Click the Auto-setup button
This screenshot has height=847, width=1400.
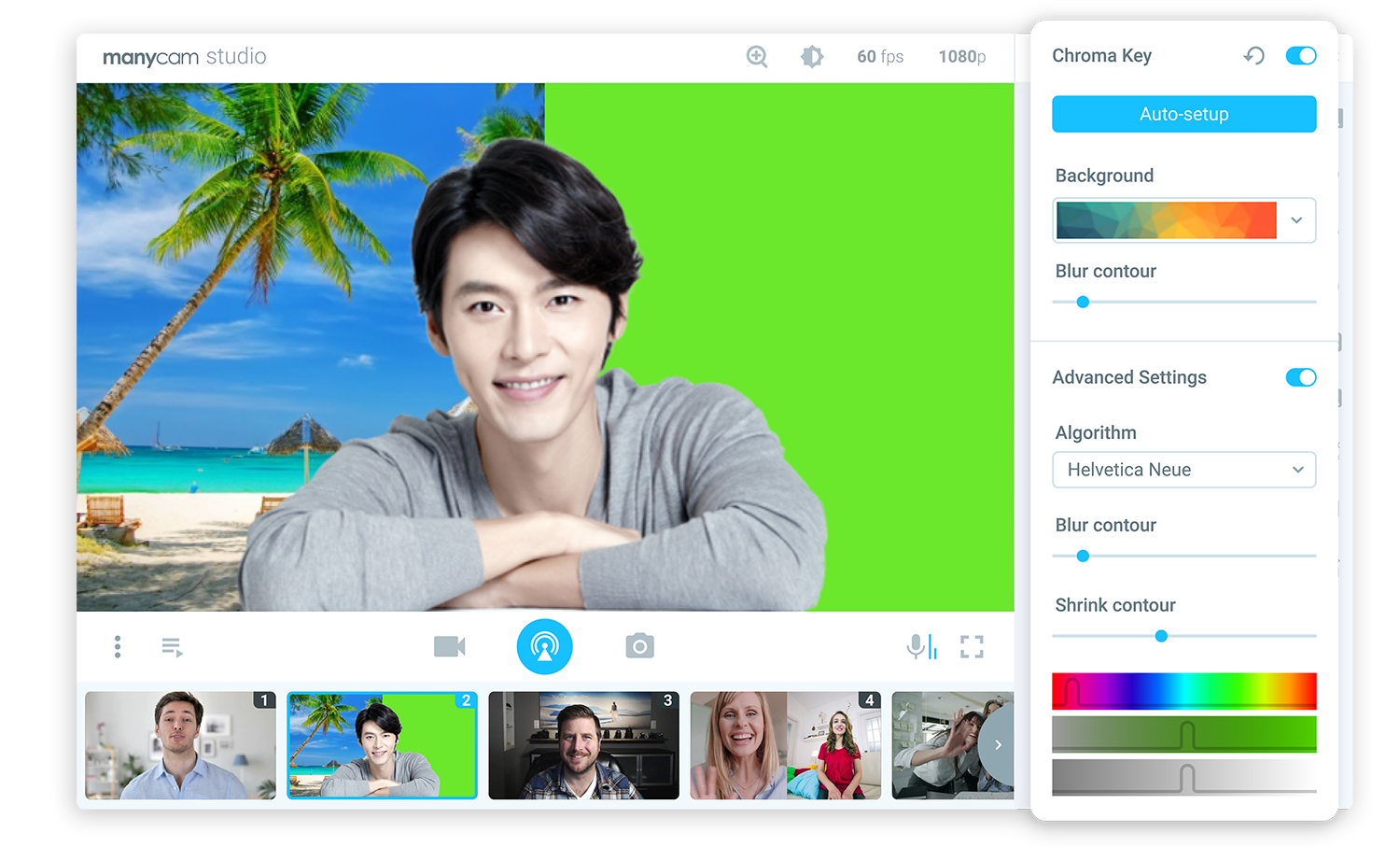click(x=1183, y=113)
